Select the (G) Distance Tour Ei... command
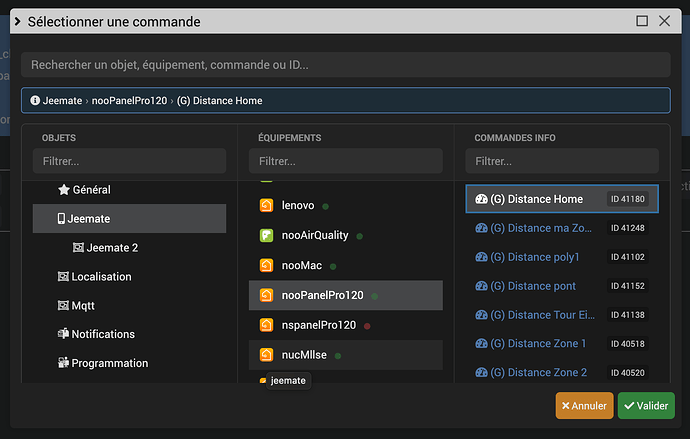 562,315
